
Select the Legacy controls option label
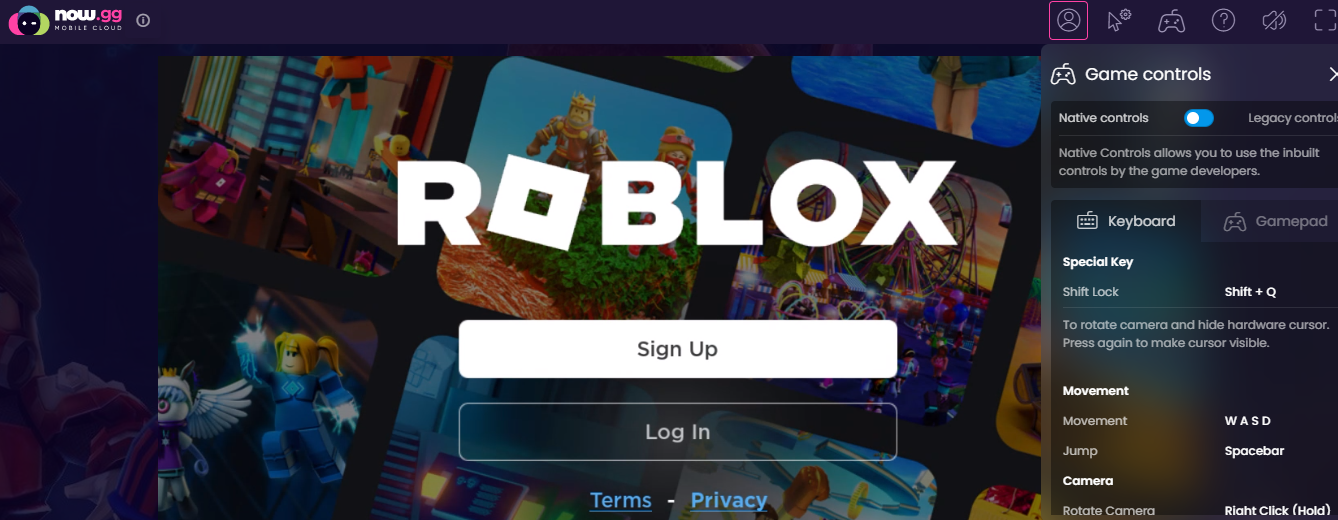click(1292, 118)
